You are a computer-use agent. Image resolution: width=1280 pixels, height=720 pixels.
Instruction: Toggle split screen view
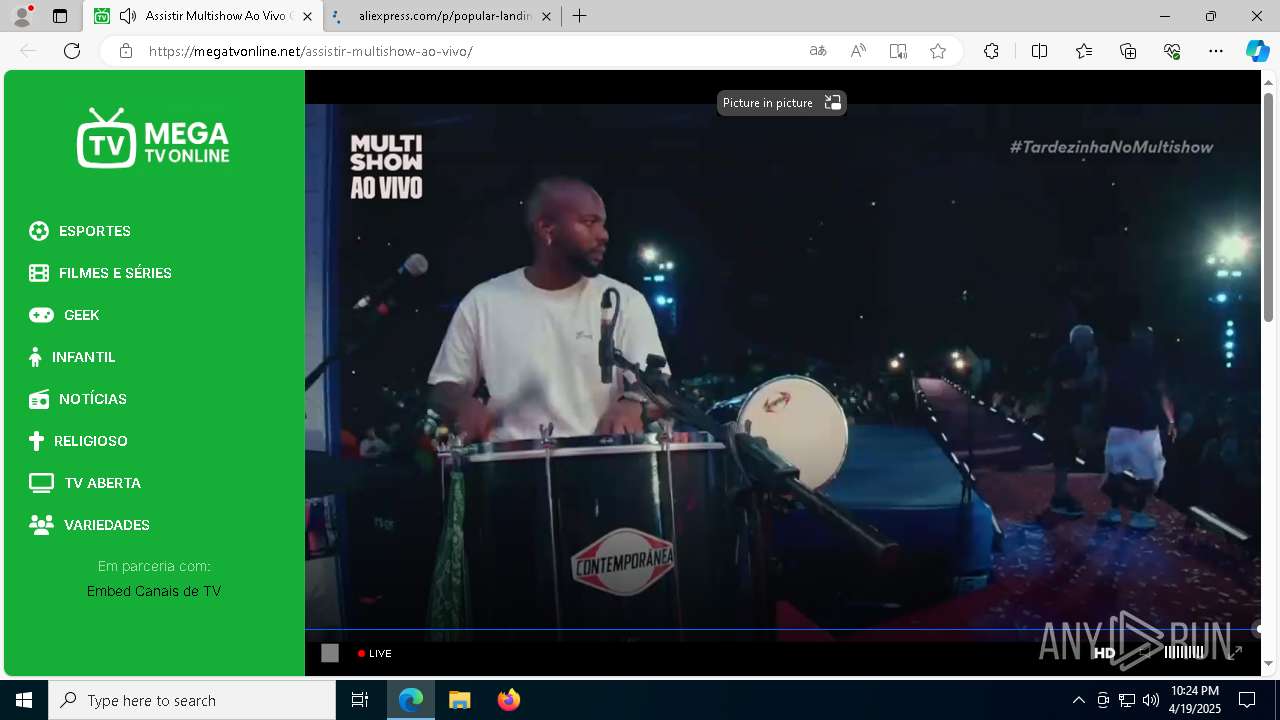click(1039, 51)
